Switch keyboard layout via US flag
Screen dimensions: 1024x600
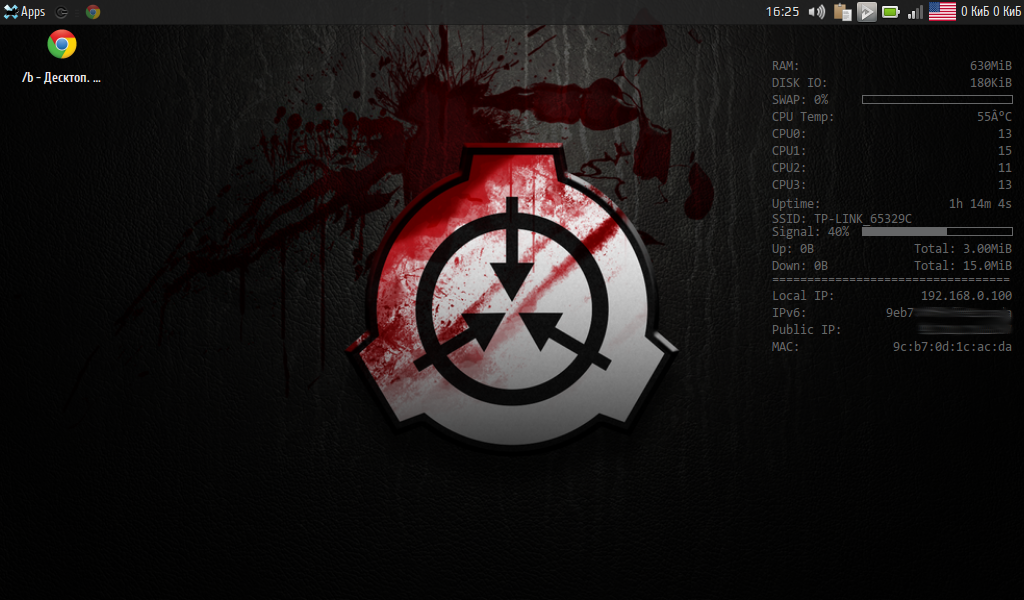coord(942,12)
